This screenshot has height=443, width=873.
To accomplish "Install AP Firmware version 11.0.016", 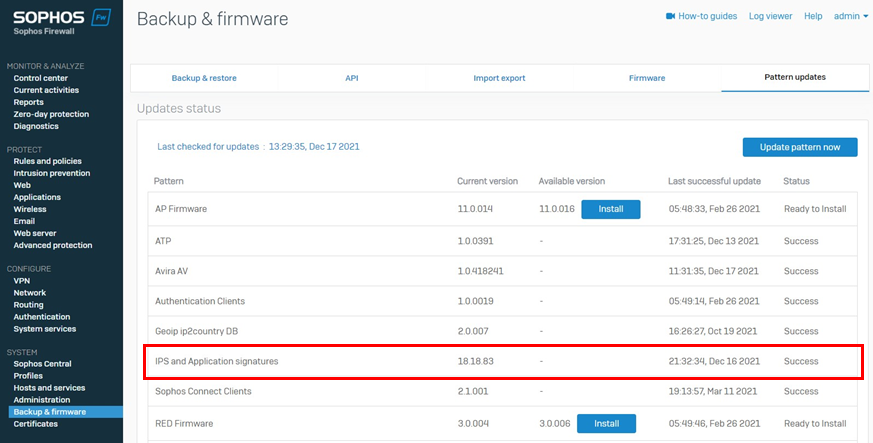I will coord(611,209).
